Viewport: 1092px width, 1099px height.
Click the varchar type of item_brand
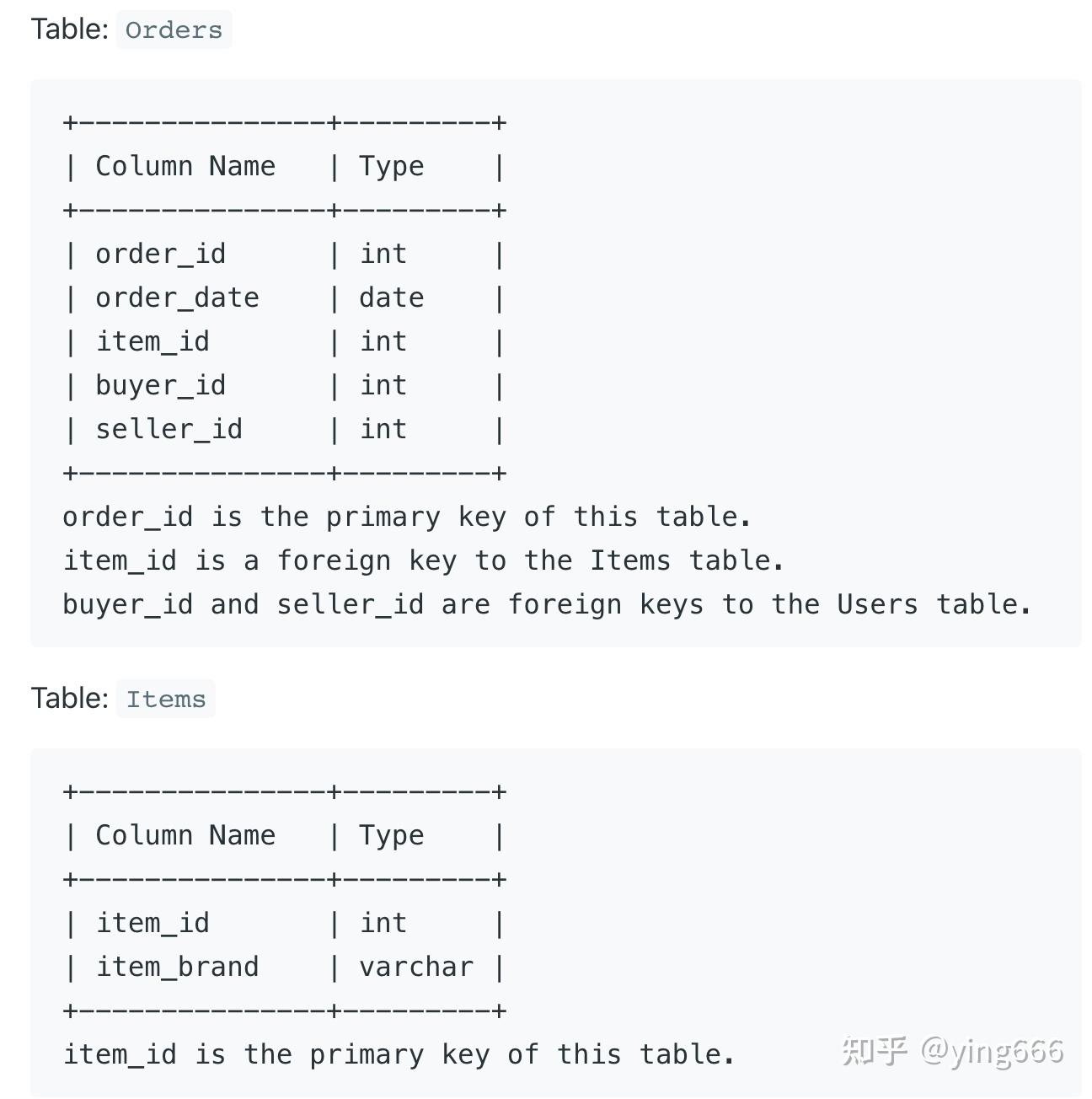[416, 967]
